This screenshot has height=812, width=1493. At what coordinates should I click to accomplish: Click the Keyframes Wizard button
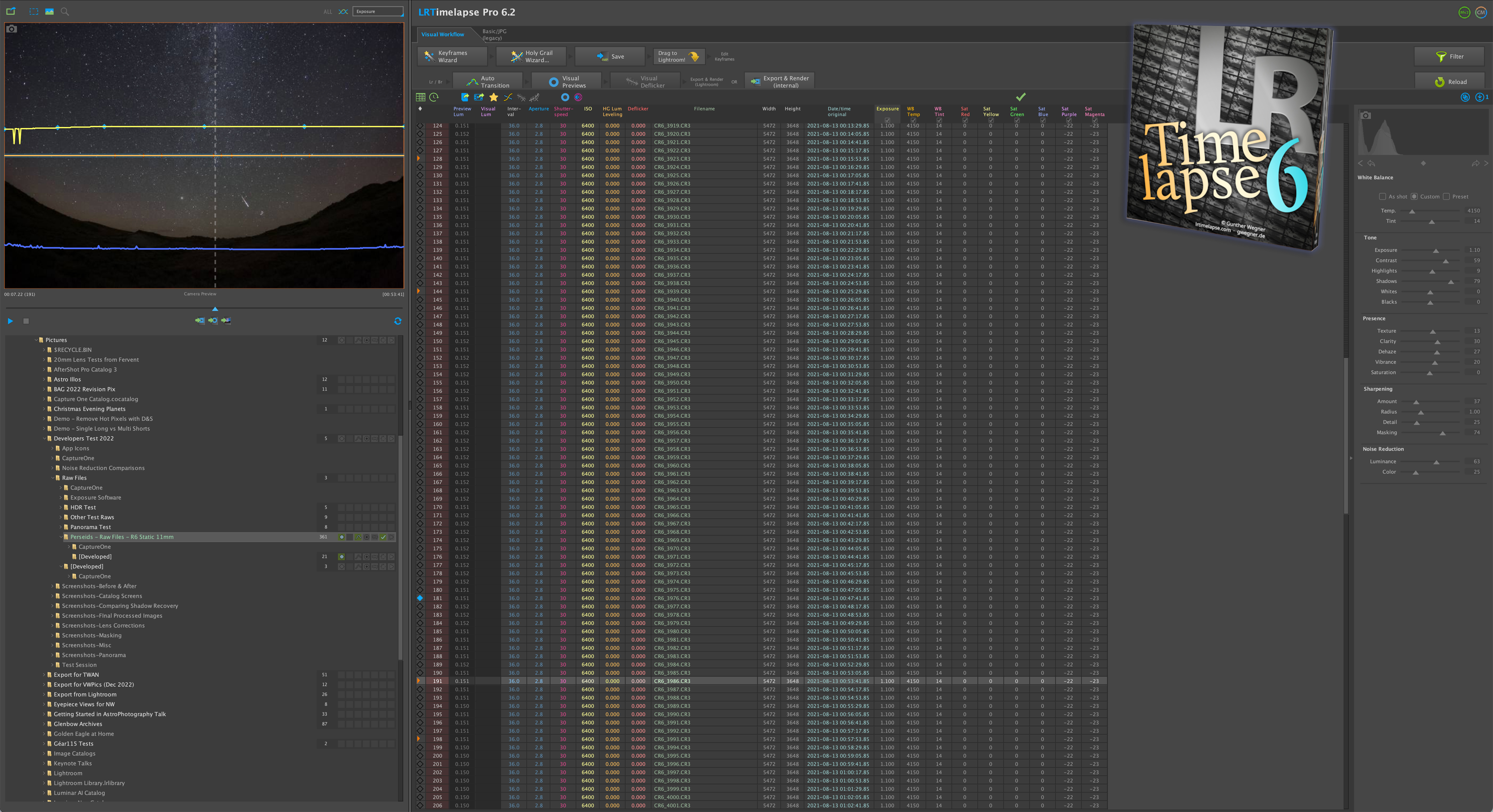452,56
